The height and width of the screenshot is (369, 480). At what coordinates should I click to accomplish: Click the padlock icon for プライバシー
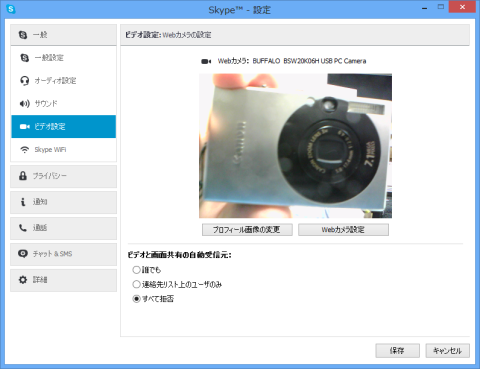(x=23, y=176)
